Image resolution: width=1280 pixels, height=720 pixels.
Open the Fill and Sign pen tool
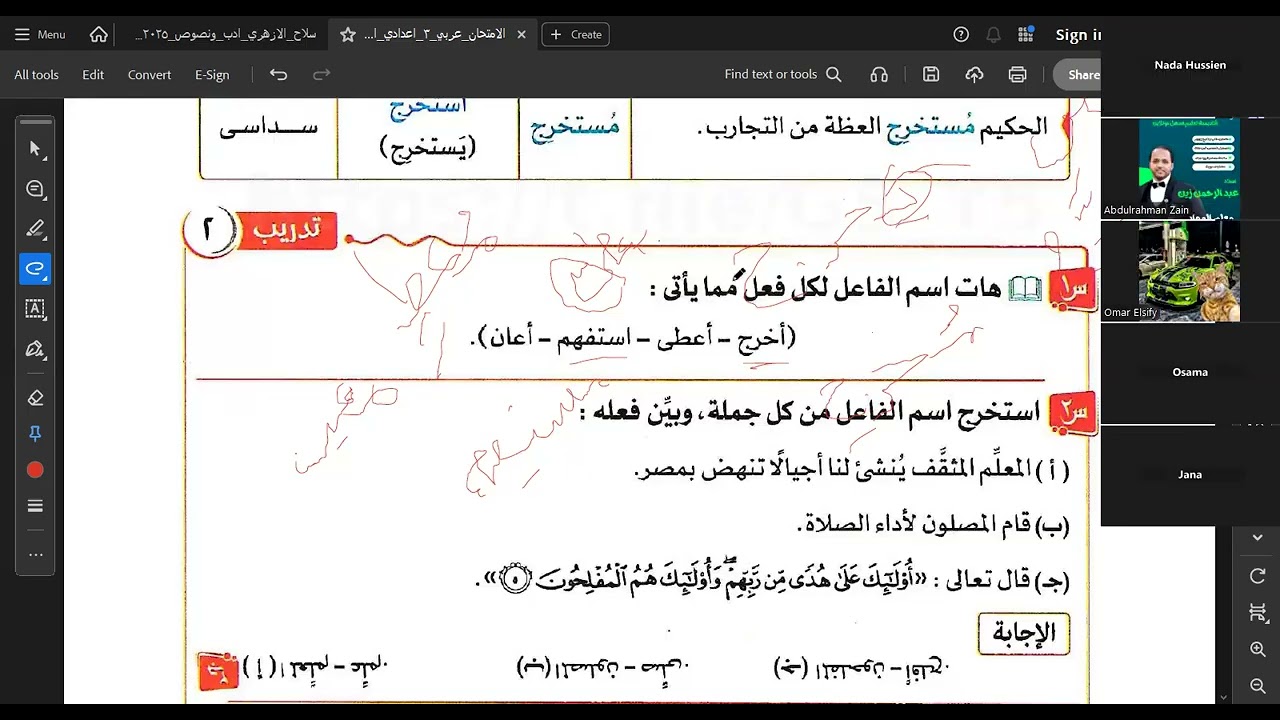coord(35,349)
